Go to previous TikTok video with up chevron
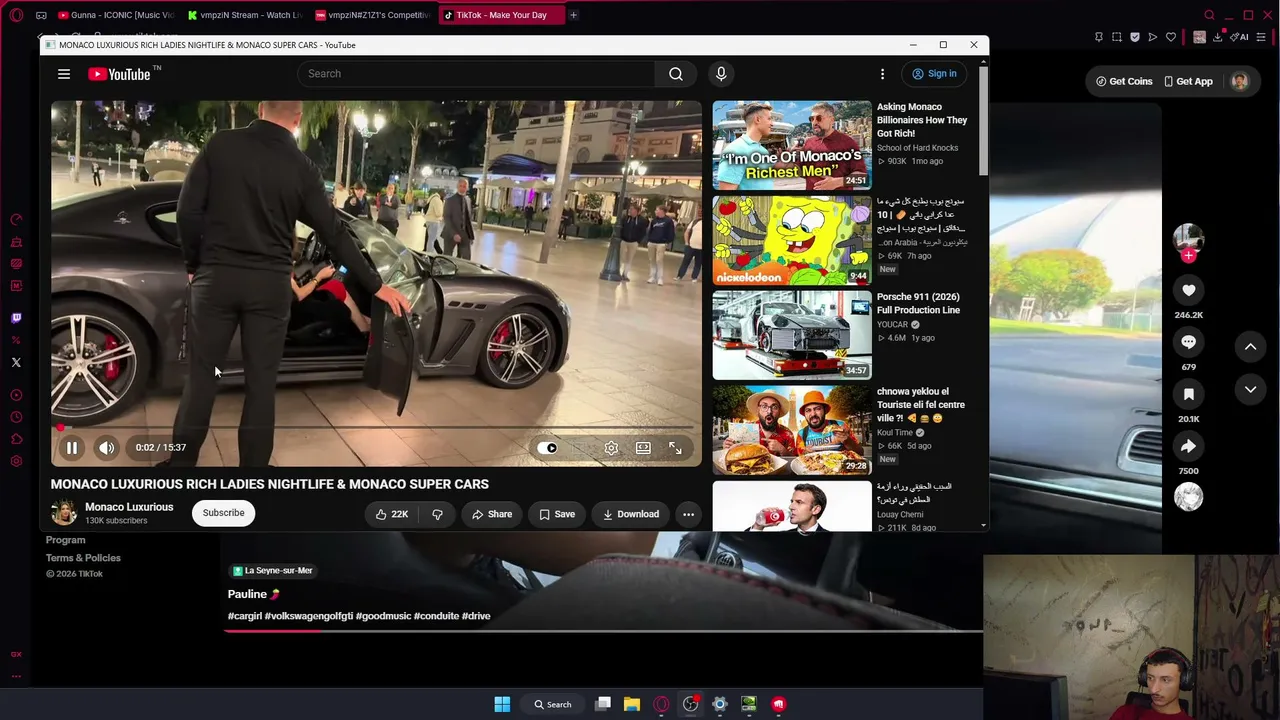The height and width of the screenshot is (720, 1280). (x=1250, y=346)
